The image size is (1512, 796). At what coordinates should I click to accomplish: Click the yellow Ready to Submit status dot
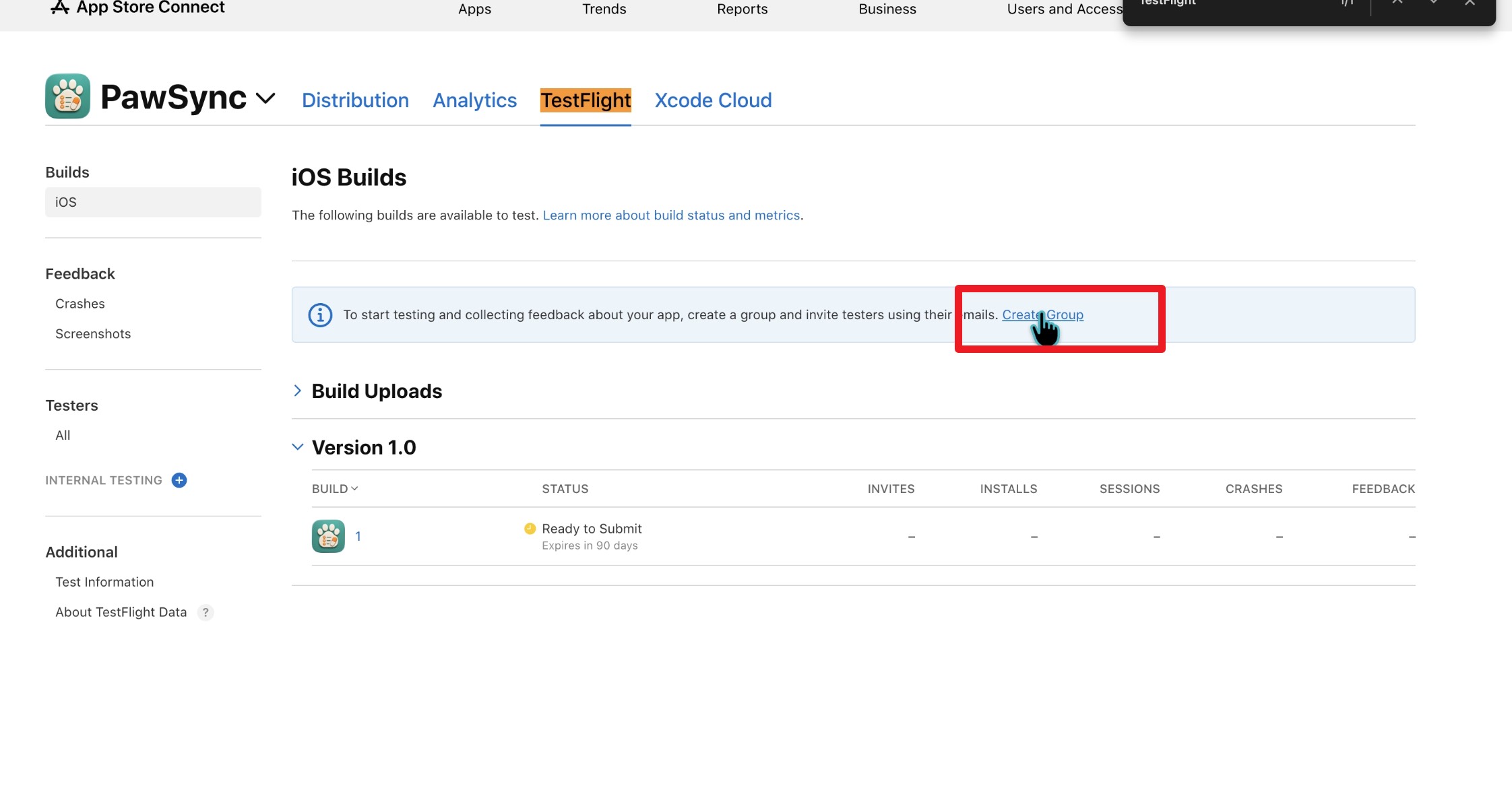click(530, 529)
